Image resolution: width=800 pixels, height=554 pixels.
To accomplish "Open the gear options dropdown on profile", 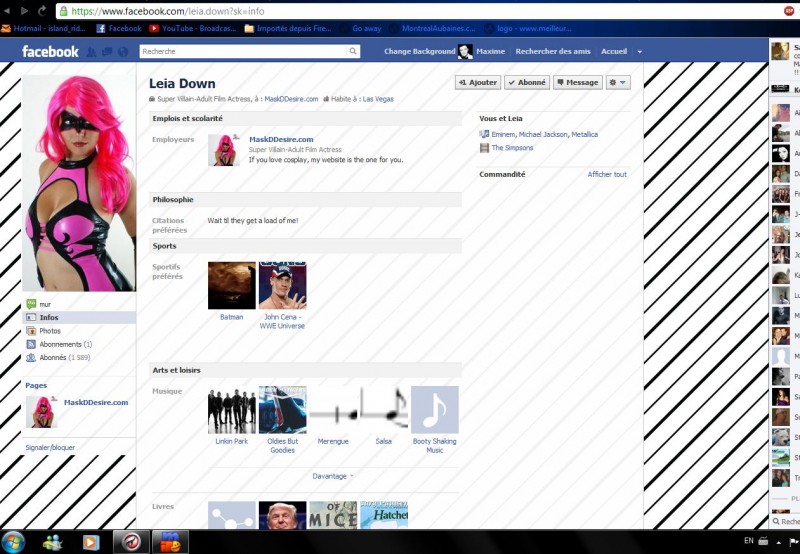I will coord(618,82).
